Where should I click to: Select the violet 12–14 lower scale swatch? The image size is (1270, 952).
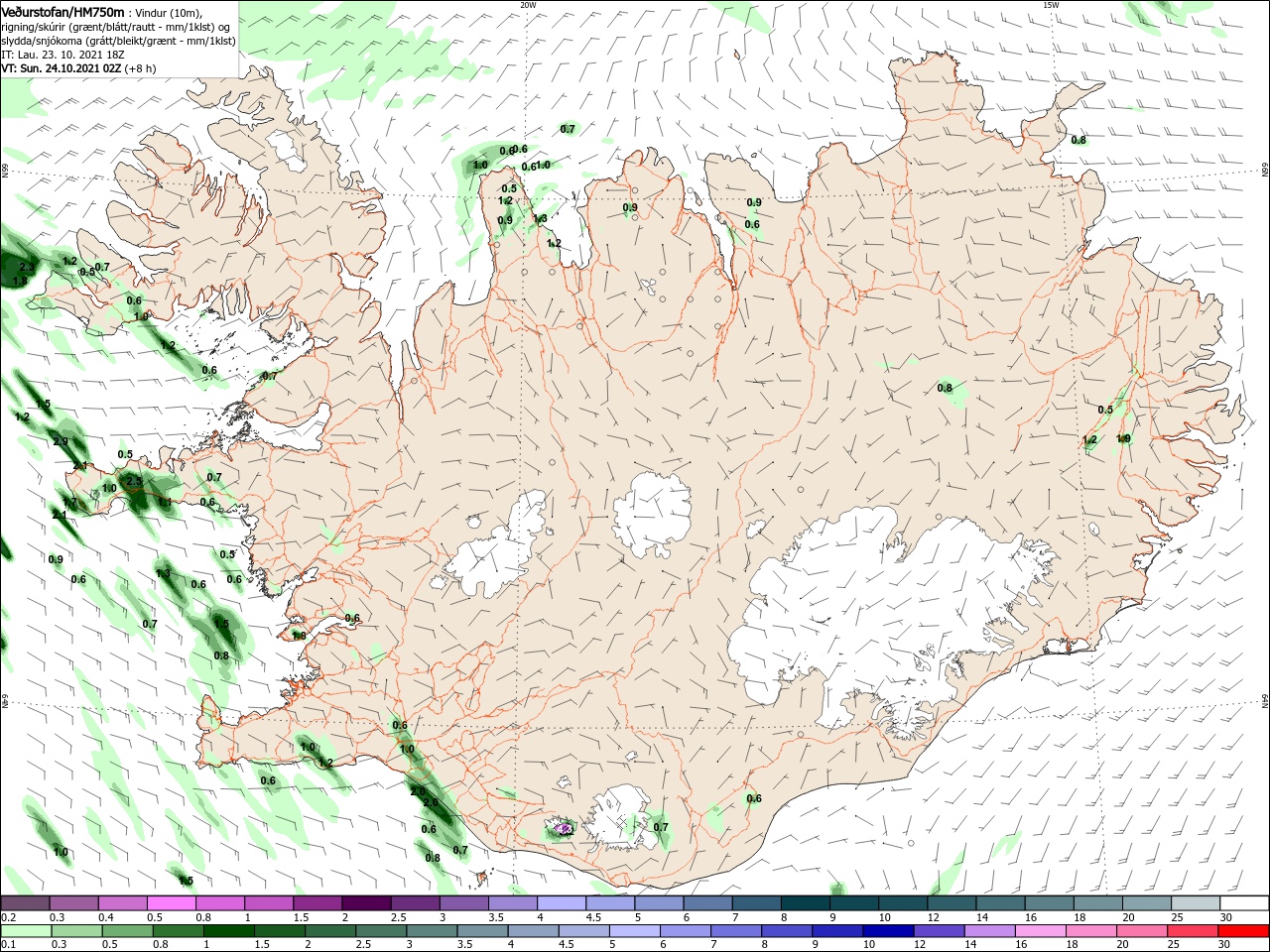click(939, 931)
